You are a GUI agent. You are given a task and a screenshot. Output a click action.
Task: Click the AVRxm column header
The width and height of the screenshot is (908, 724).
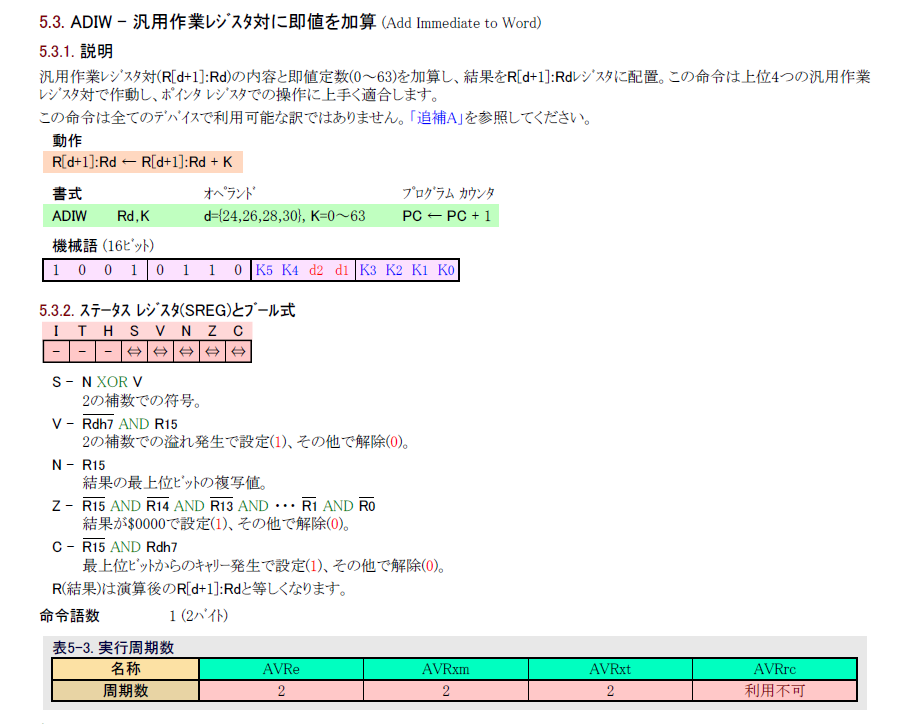pyautogui.click(x=445, y=669)
